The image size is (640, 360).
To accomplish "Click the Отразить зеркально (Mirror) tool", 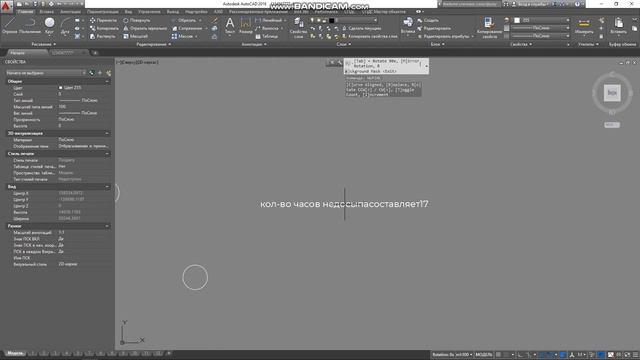I will pos(145,28).
